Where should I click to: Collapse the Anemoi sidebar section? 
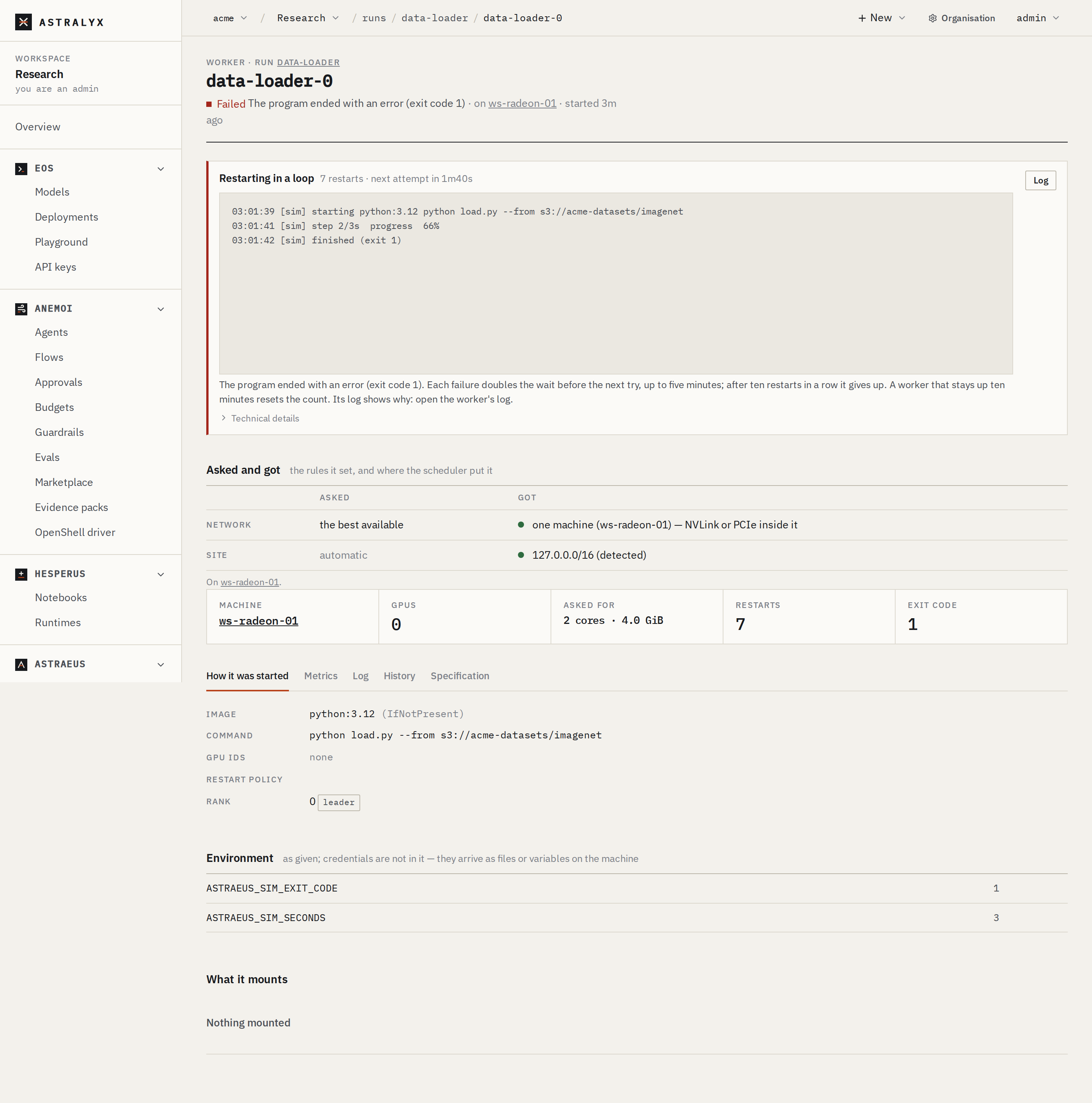(x=161, y=309)
